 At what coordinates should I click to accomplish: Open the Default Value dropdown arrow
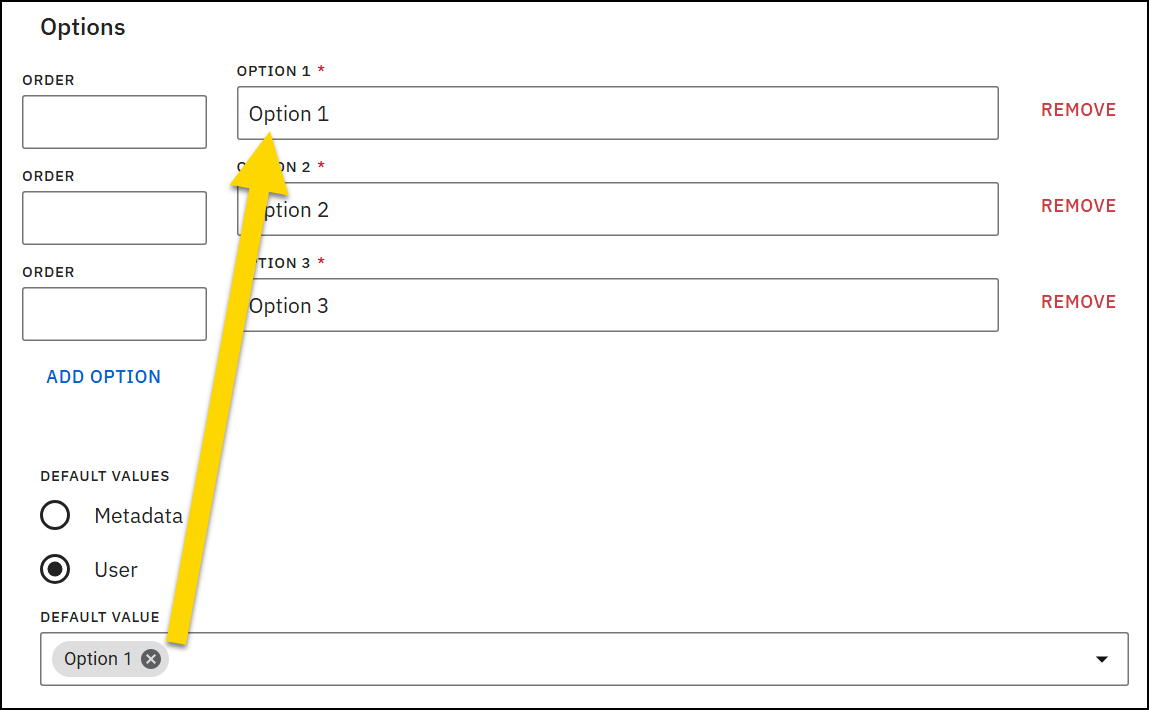[1101, 658]
